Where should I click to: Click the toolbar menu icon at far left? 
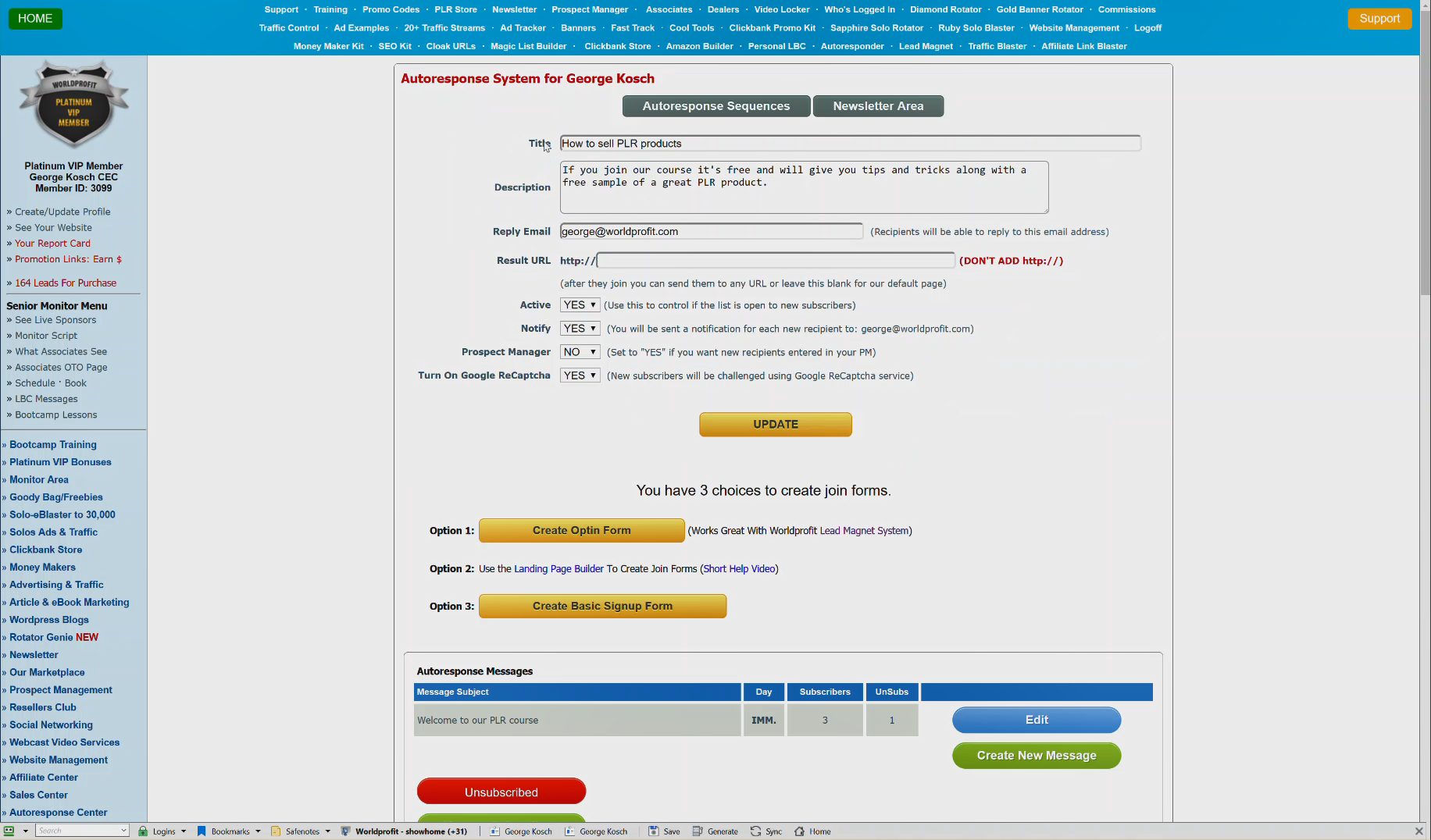9,831
